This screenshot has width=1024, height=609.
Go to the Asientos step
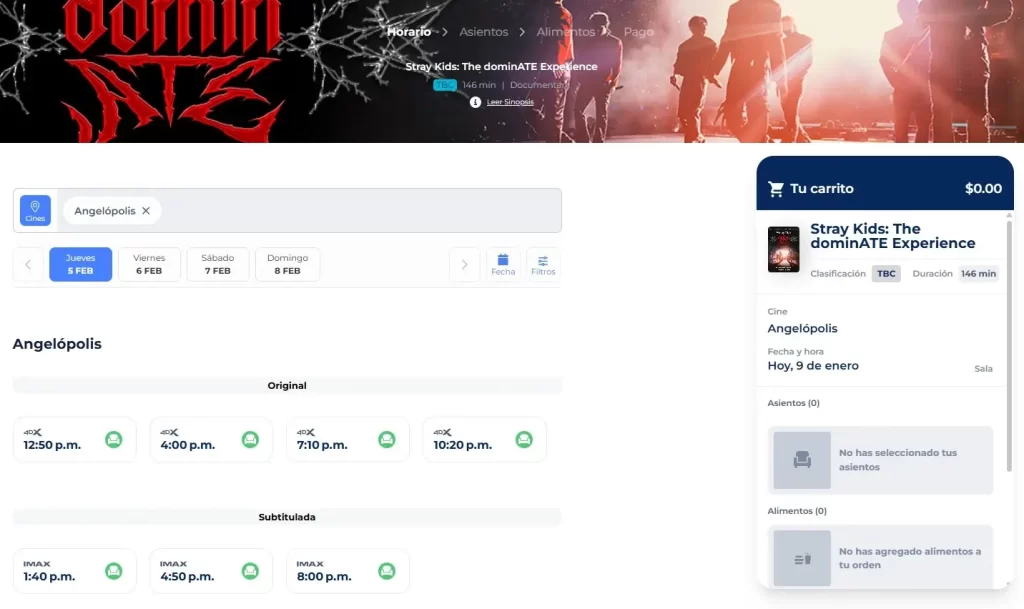[483, 32]
